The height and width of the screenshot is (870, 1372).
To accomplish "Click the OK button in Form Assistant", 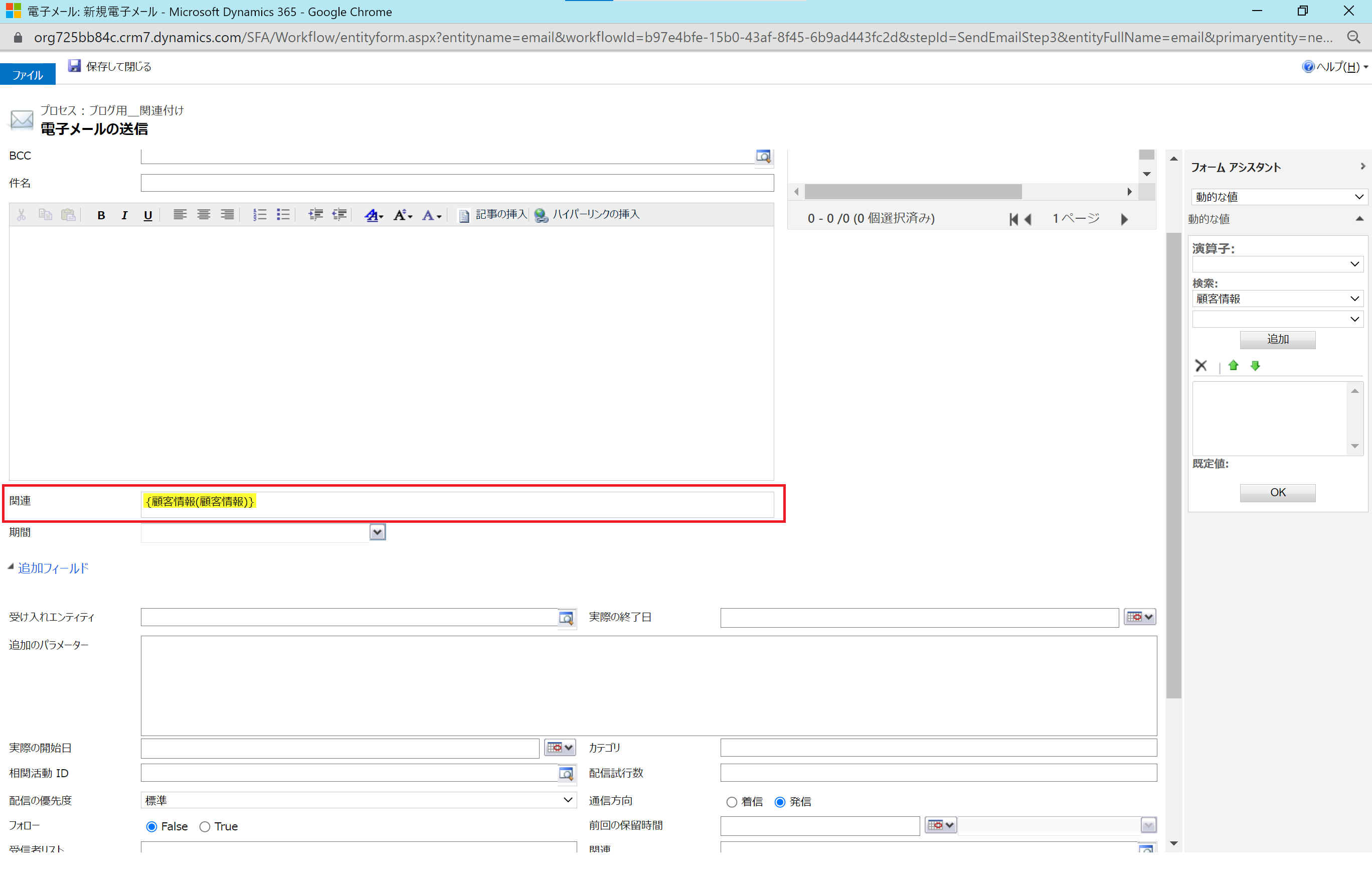I will click(1277, 493).
